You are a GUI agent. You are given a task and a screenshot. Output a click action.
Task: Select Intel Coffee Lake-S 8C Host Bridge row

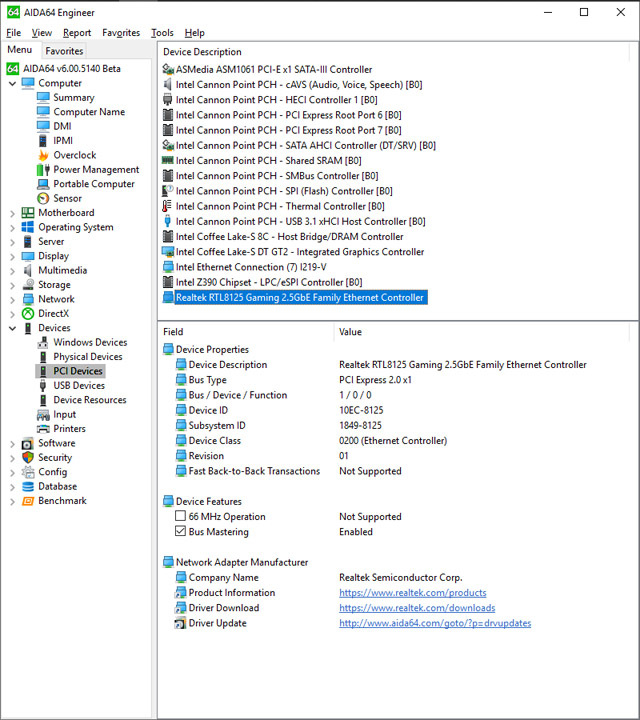click(x=289, y=237)
